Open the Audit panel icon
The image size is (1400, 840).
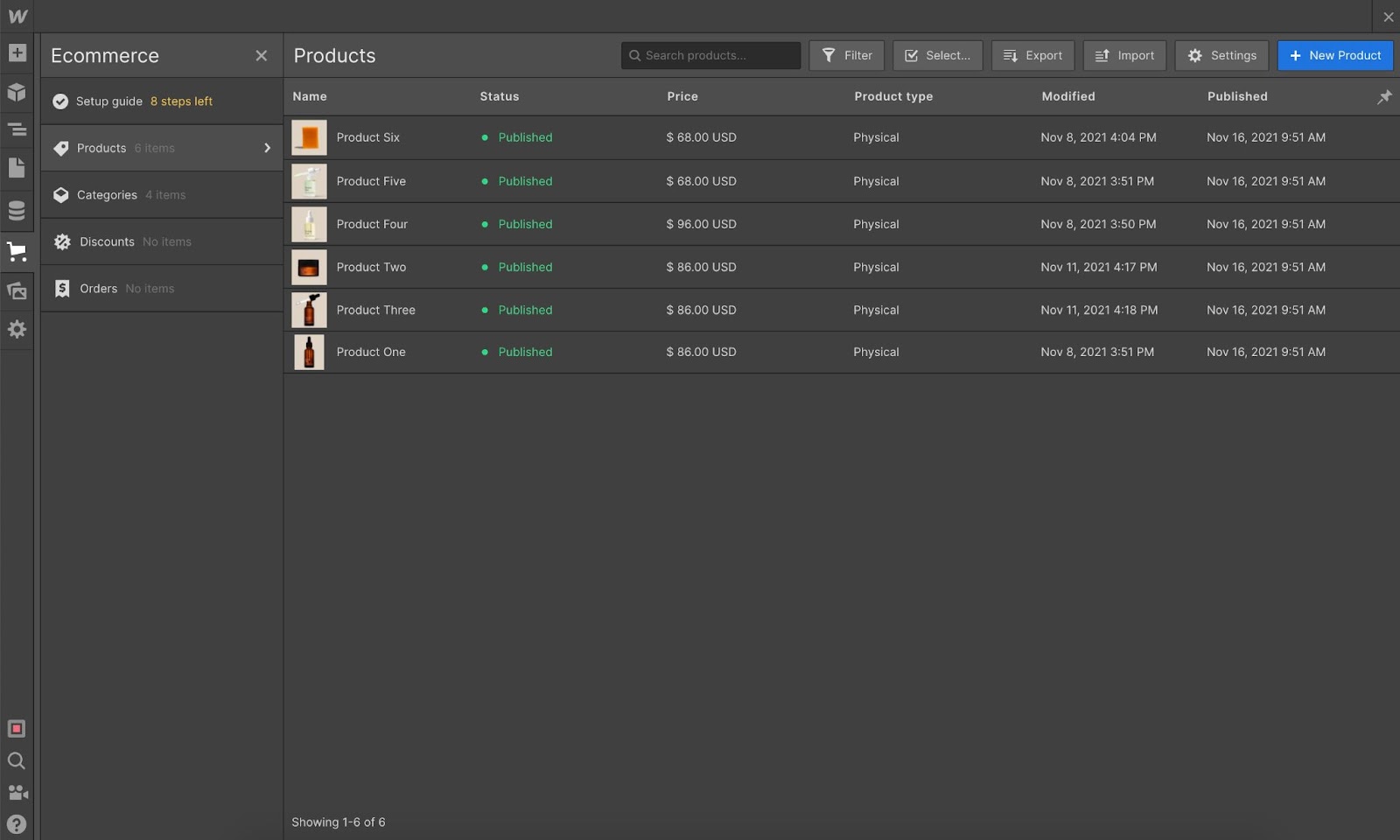tap(17, 729)
